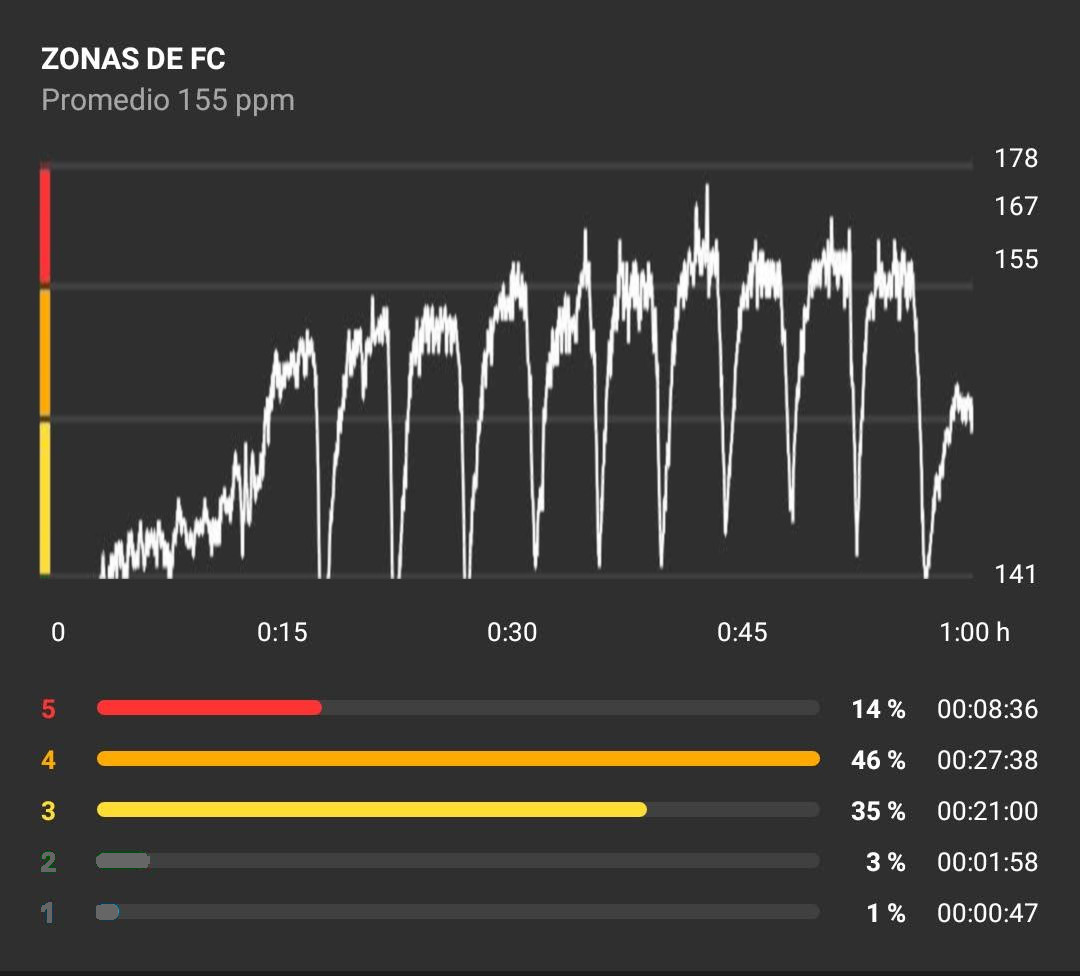Click the 0:45 time axis label
Screen dimensions: 1080x976
coord(742,632)
